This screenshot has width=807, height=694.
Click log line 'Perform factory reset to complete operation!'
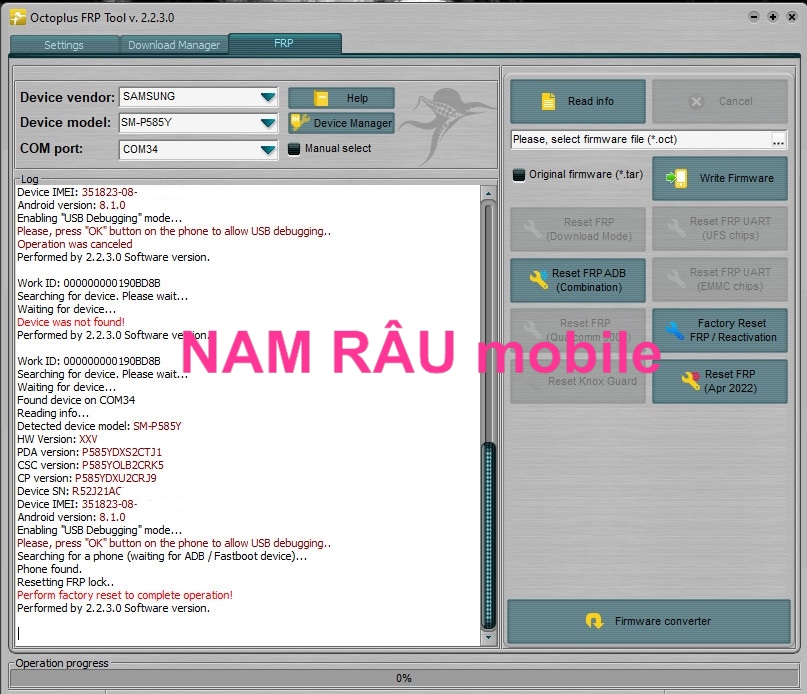[x=125, y=595]
